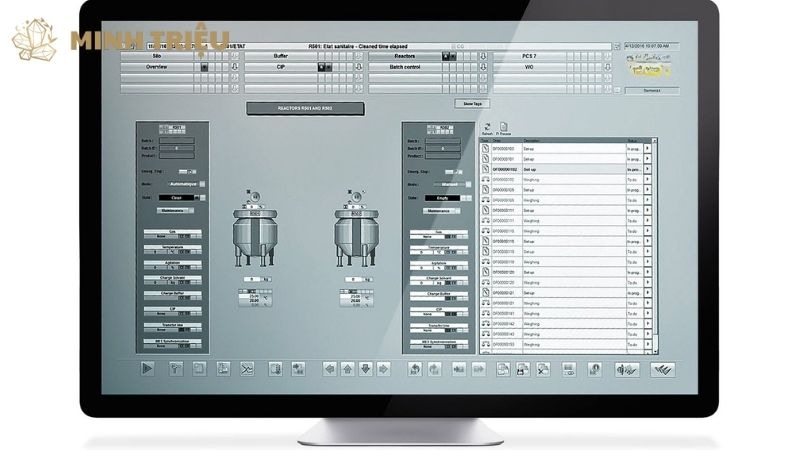Image resolution: width=800 pixels, height=450 pixels.
Task: Click the up arrow navigation icon
Action: tap(347, 369)
